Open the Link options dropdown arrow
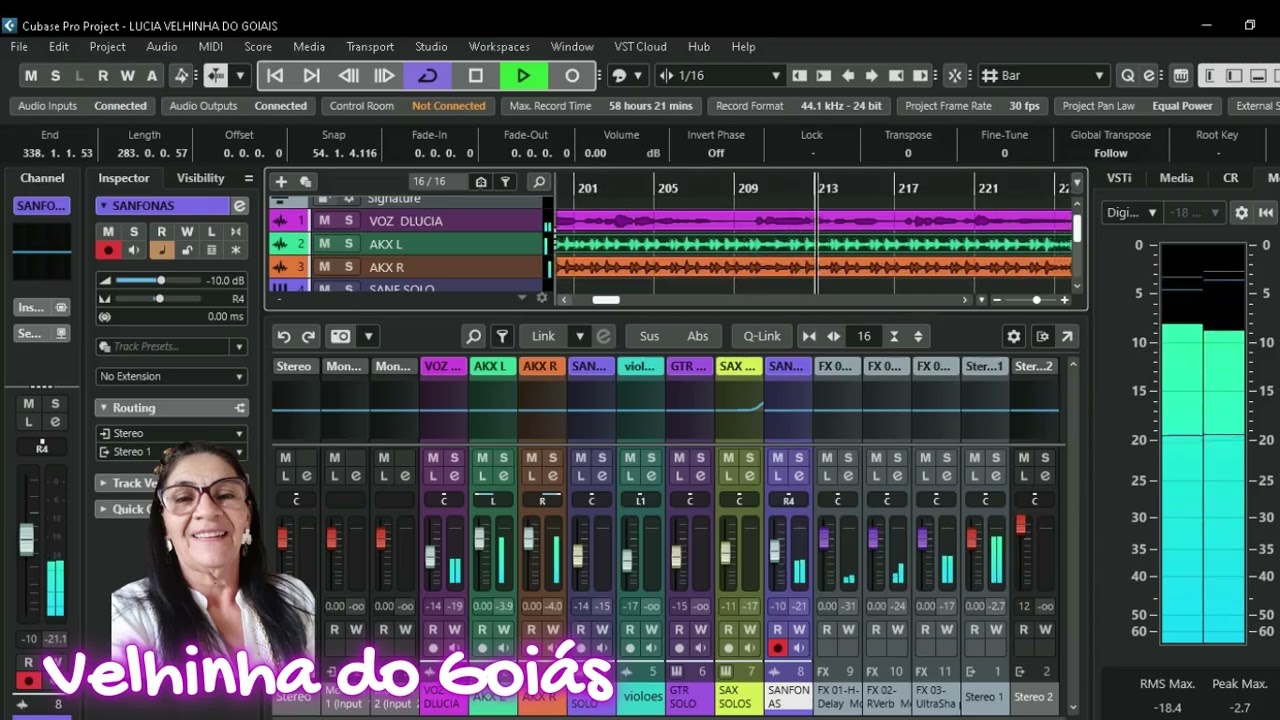The height and width of the screenshot is (720, 1280). point(579,337)
